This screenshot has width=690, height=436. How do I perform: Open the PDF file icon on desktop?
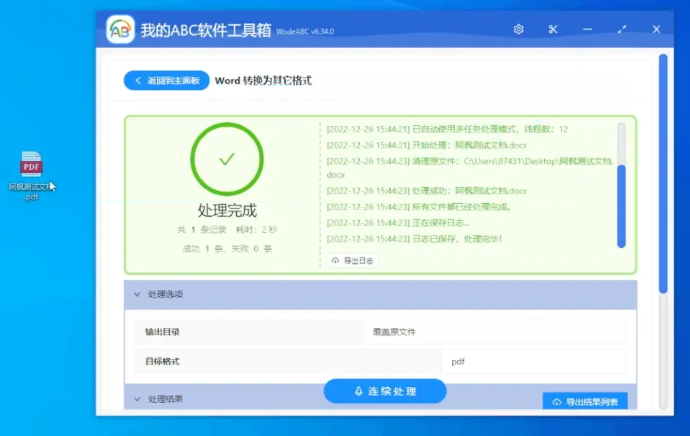coord(31,164)
